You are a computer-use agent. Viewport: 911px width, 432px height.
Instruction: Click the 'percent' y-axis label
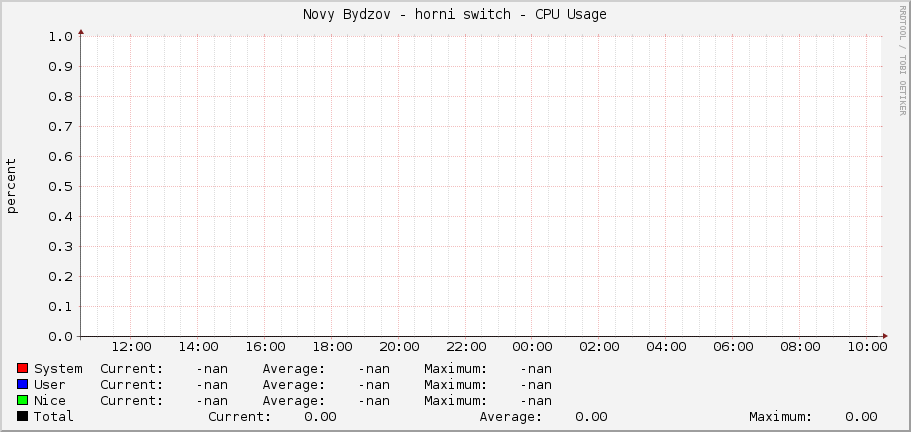point(12,186)
